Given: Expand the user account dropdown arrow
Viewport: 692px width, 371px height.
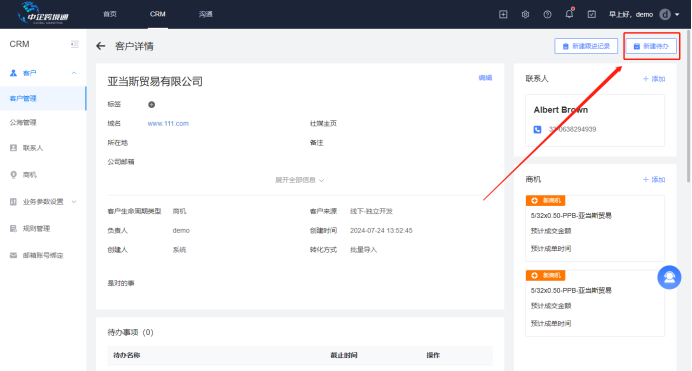Looking at the screenshot, I should click(x=677, y=15).
